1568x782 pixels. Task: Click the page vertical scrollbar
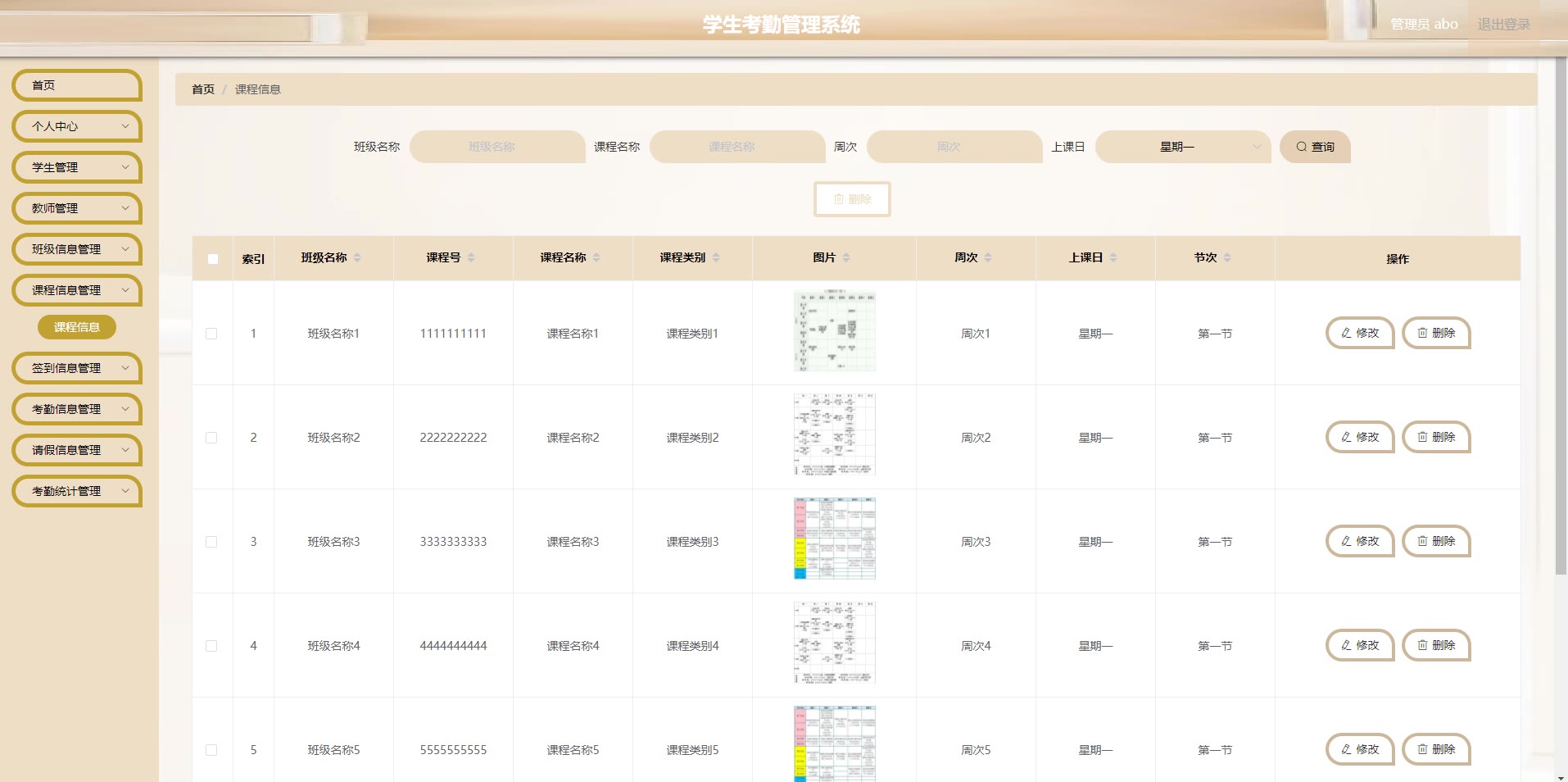(x=1561, y=316)
